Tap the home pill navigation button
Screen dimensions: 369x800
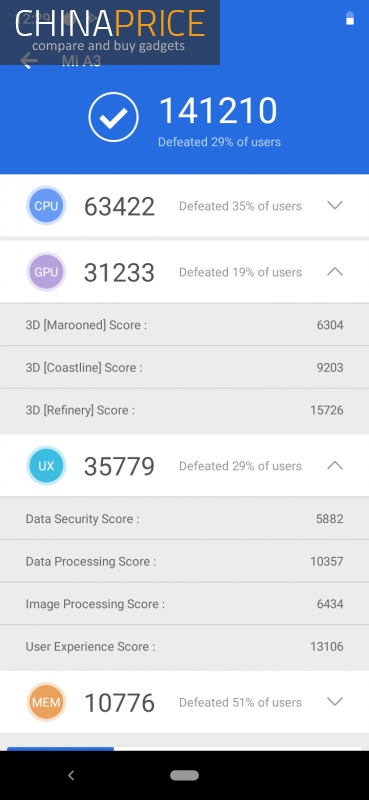click(x=184, y=776)
